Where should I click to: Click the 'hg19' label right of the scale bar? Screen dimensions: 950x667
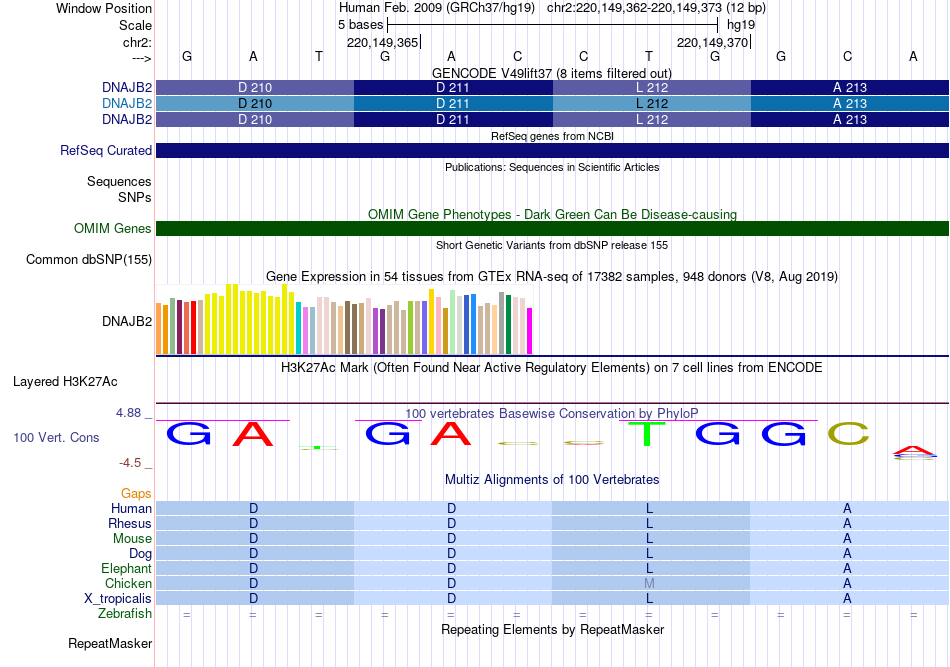click(741, 25)
